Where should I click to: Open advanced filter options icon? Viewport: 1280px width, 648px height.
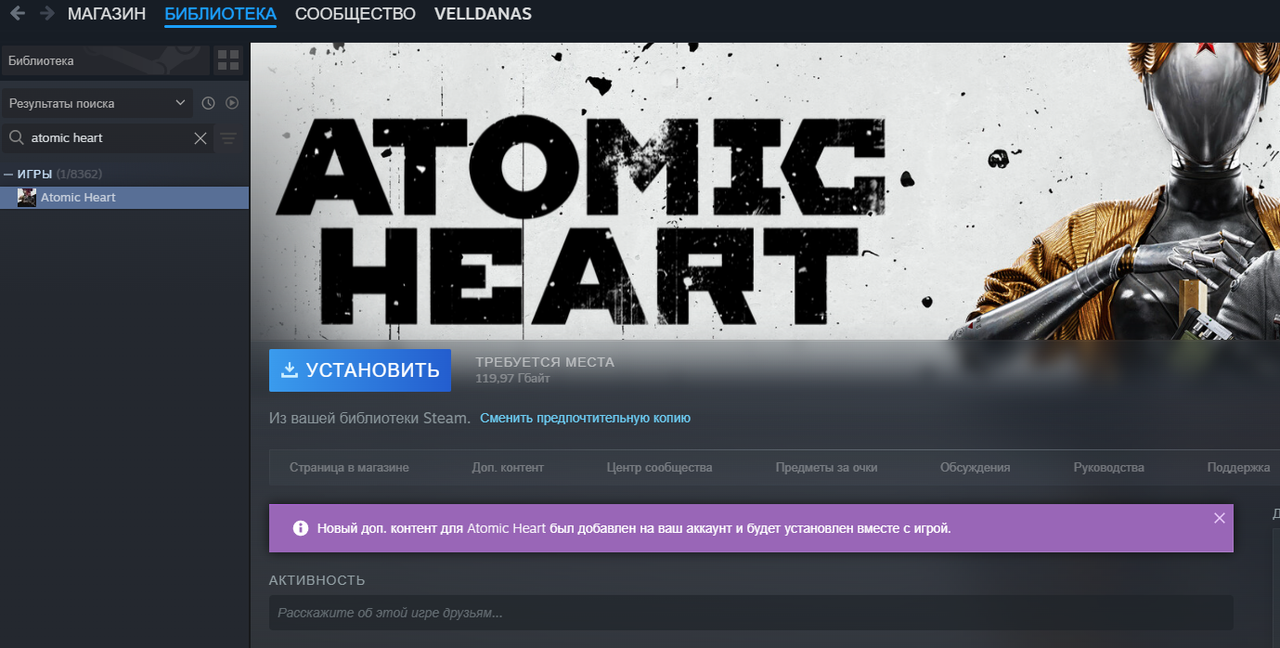229,138
